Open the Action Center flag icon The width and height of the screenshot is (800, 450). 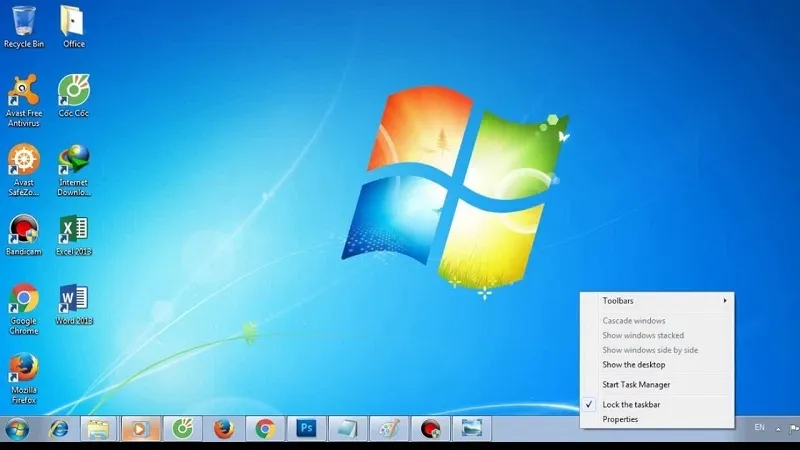click(x=793, y=429)
